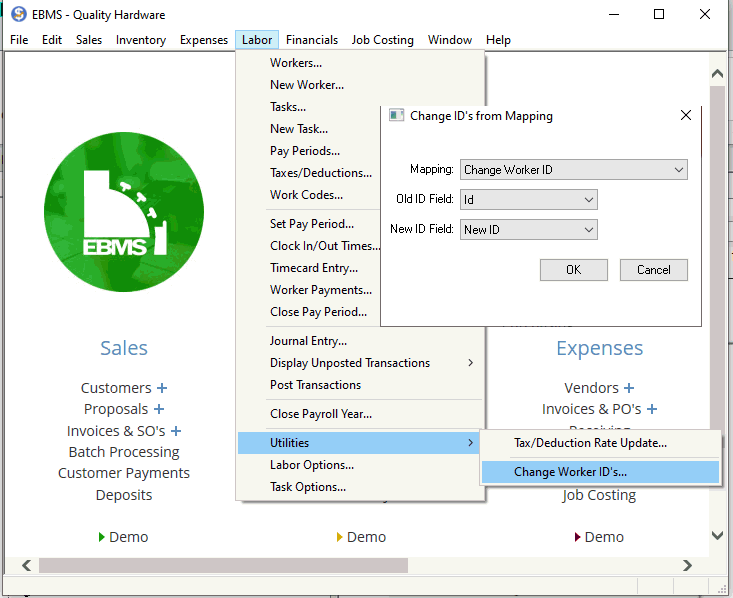Screen dimensions: 733x598
Task: Choose New Worker... menu item
Action: (x=307, y=85)
